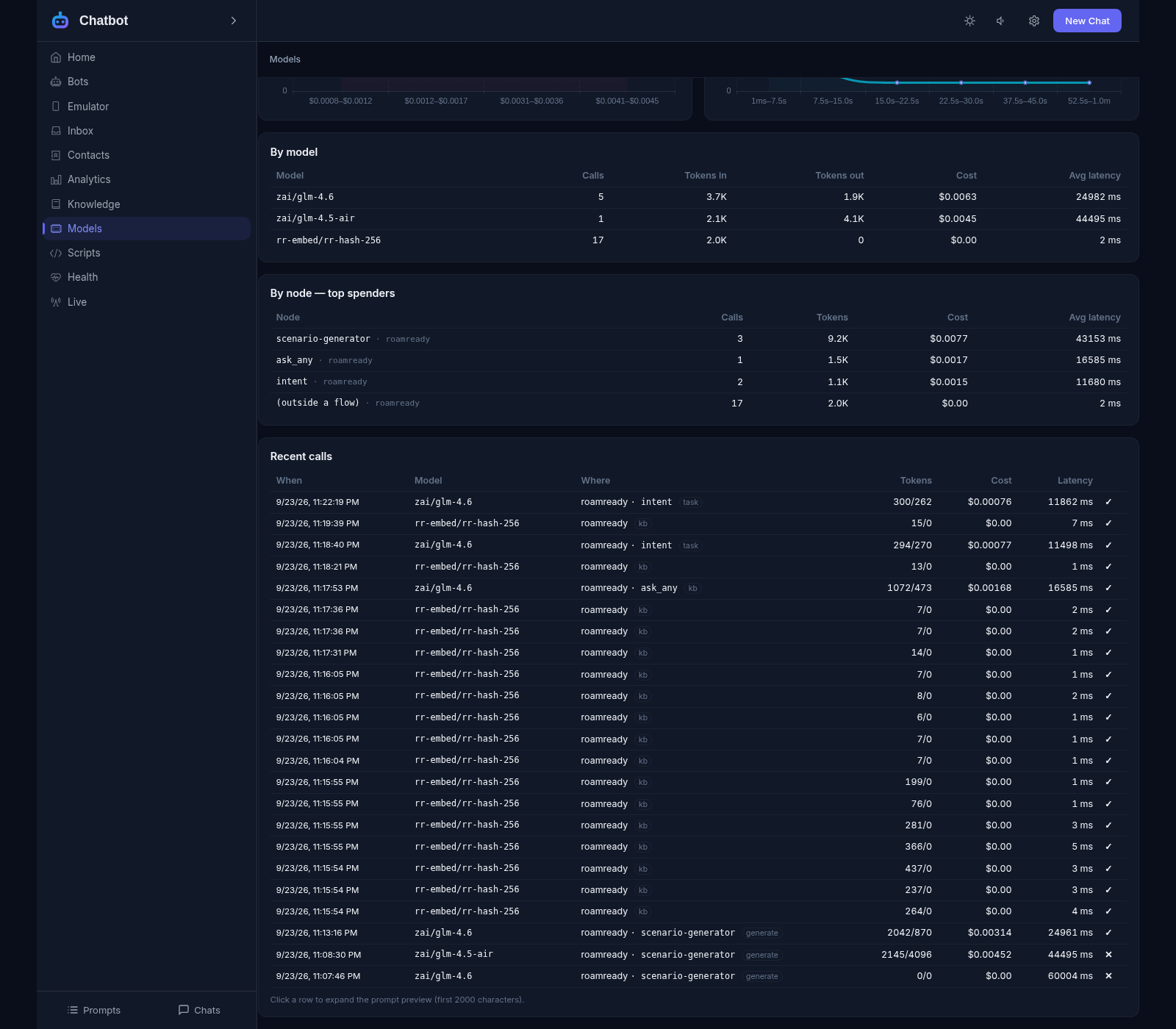The image size is (1176, 1029).
Task: Open settings via the gear icon
Action: coord(1034,21)
